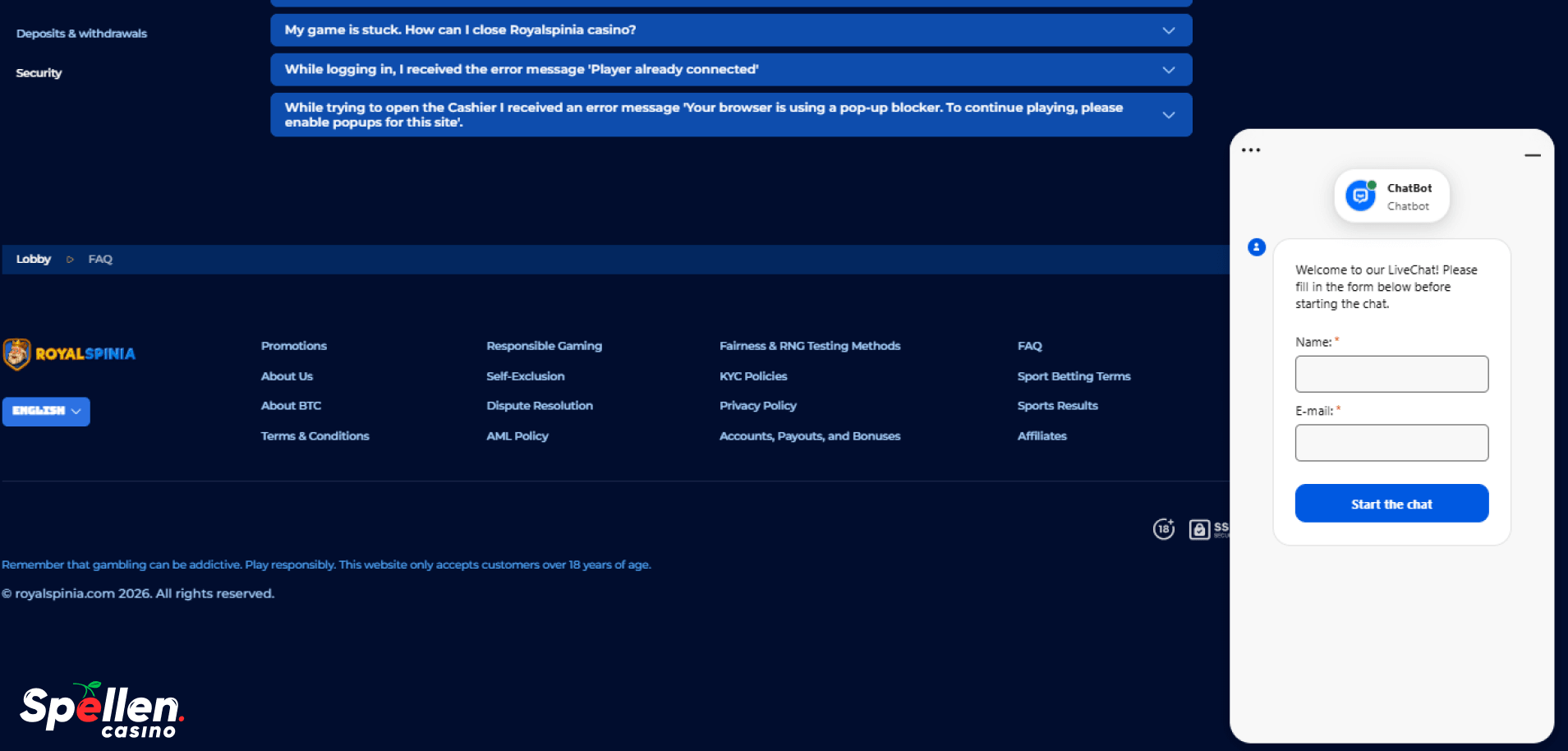This screenshot has height=751, width=1568.
Task: Select the Security FAQ category
Action: pyautogui.click(x=39, y=73)
